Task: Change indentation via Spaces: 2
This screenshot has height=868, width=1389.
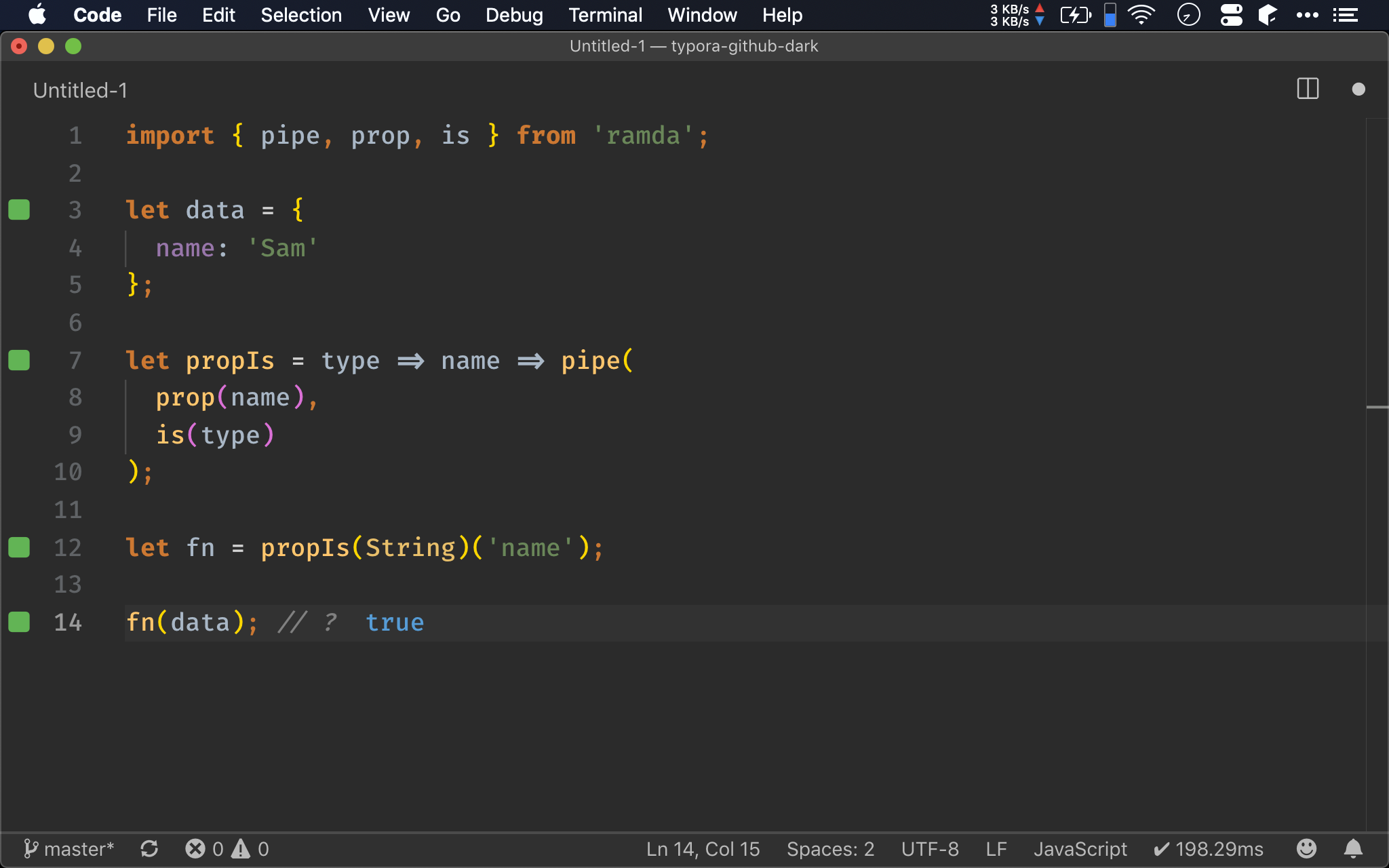Action: coord(830,849)
